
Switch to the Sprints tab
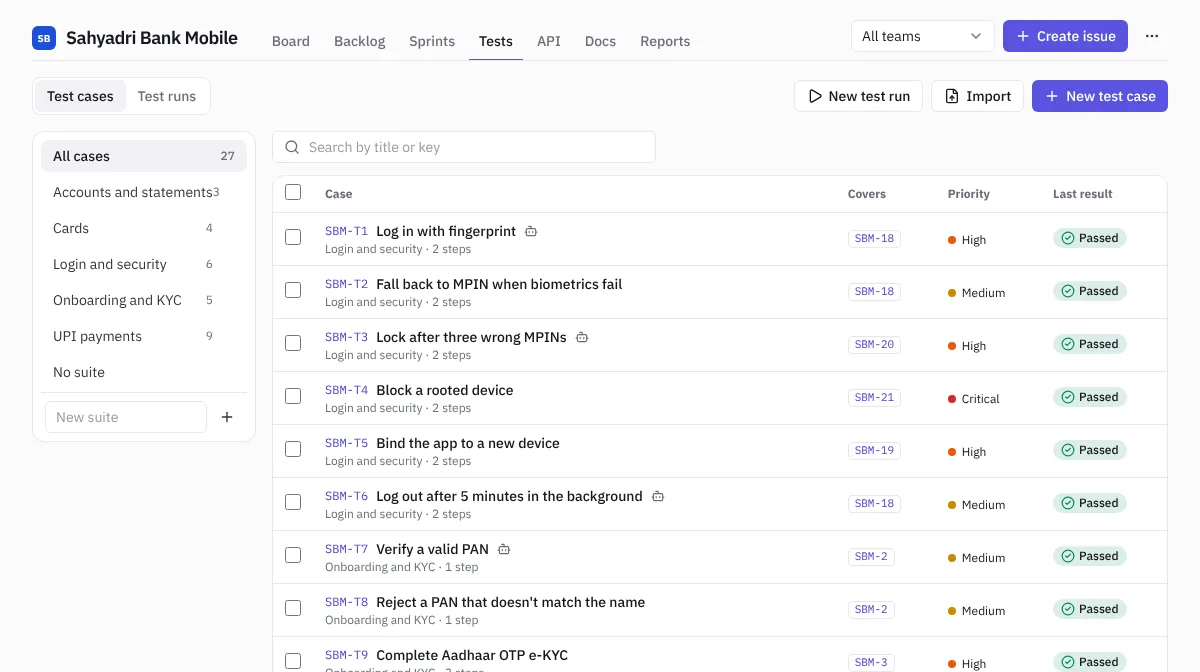point(432,41)
